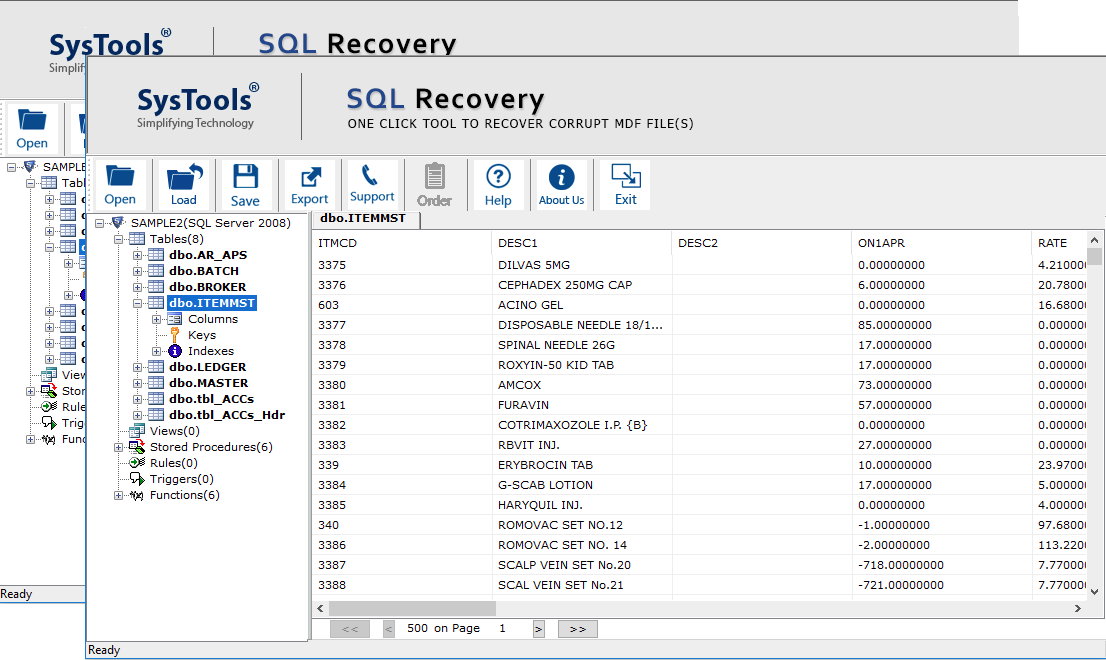
Task: Select the dbo.tbl_ACCs_Hdr tree item
Action: 226,415
